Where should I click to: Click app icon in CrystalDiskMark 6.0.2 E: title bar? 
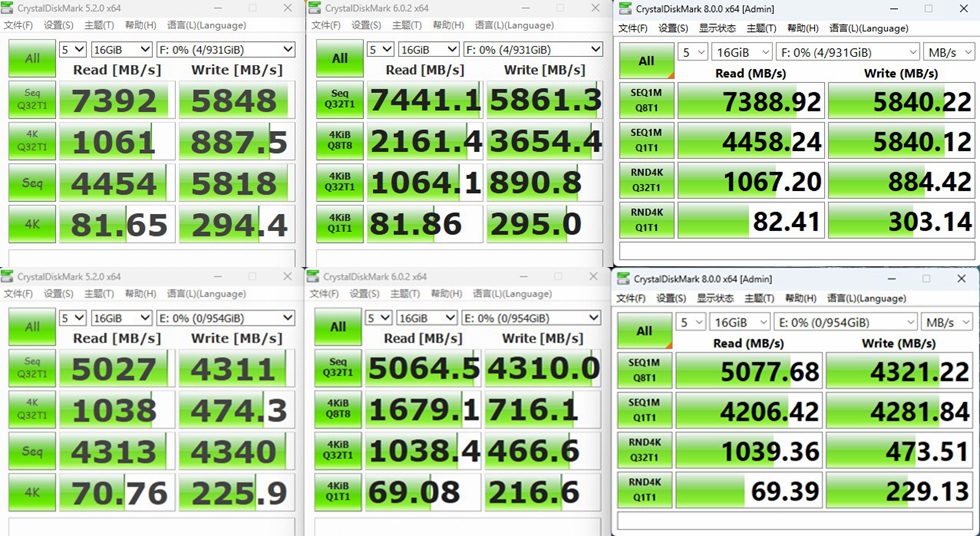click(x=314, y=276)
